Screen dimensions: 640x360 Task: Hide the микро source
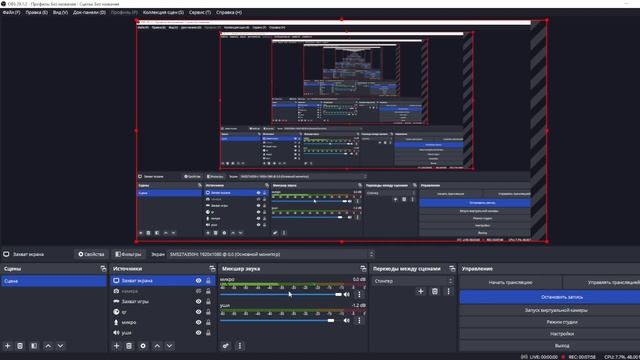point(198,322)
